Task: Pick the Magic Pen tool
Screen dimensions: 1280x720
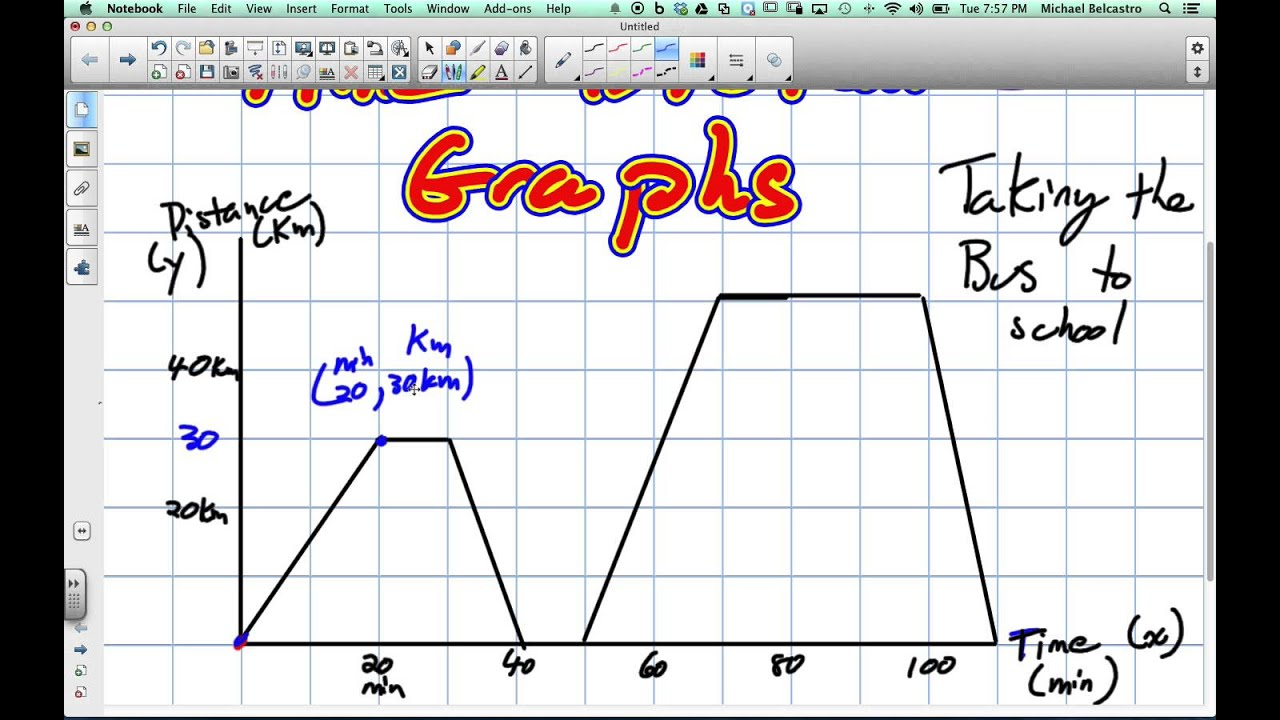Action: pyautogui.click(x=477, y=48)
